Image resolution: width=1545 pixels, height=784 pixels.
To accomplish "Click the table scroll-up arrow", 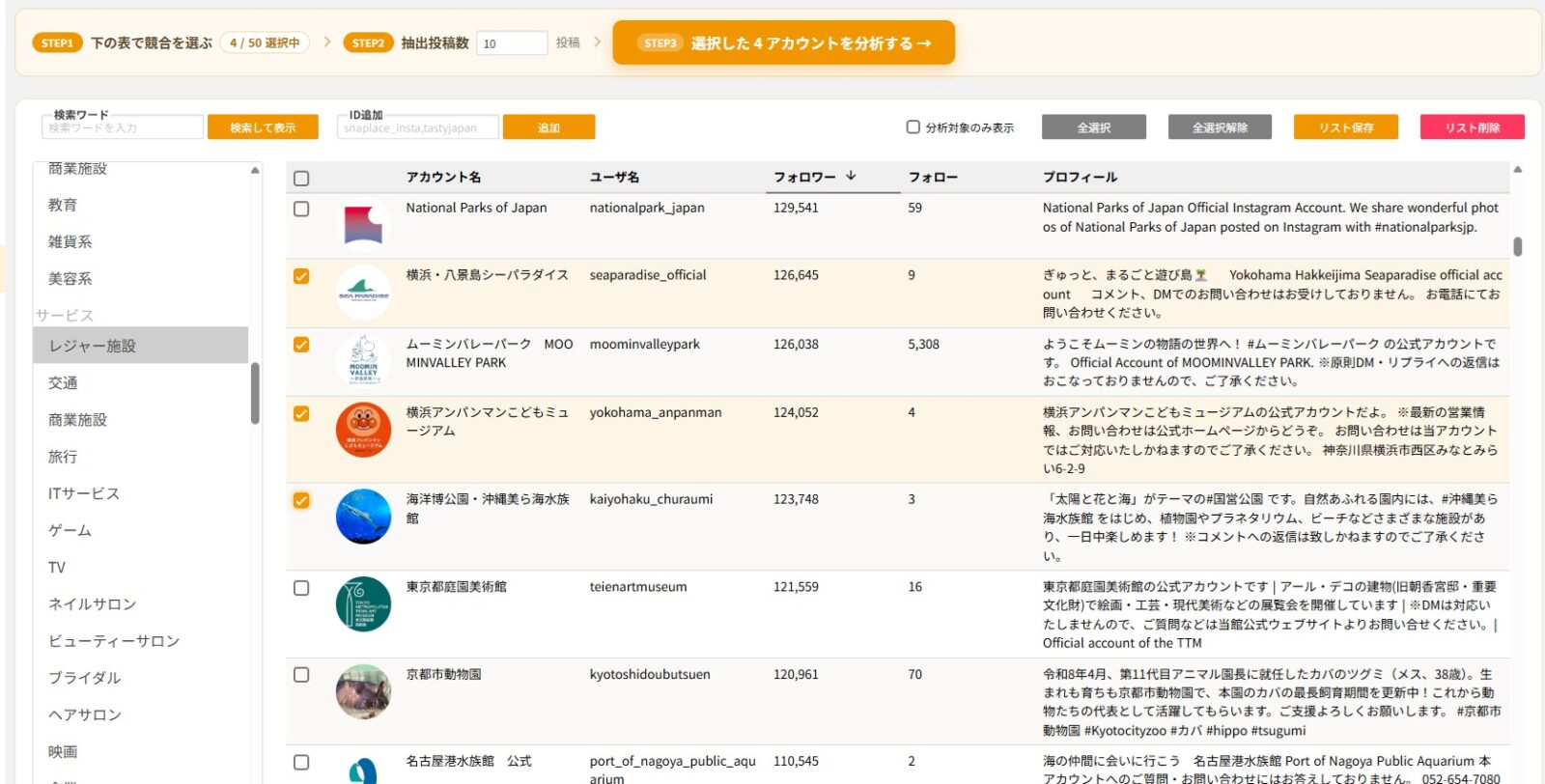I will coord(1518,169).
